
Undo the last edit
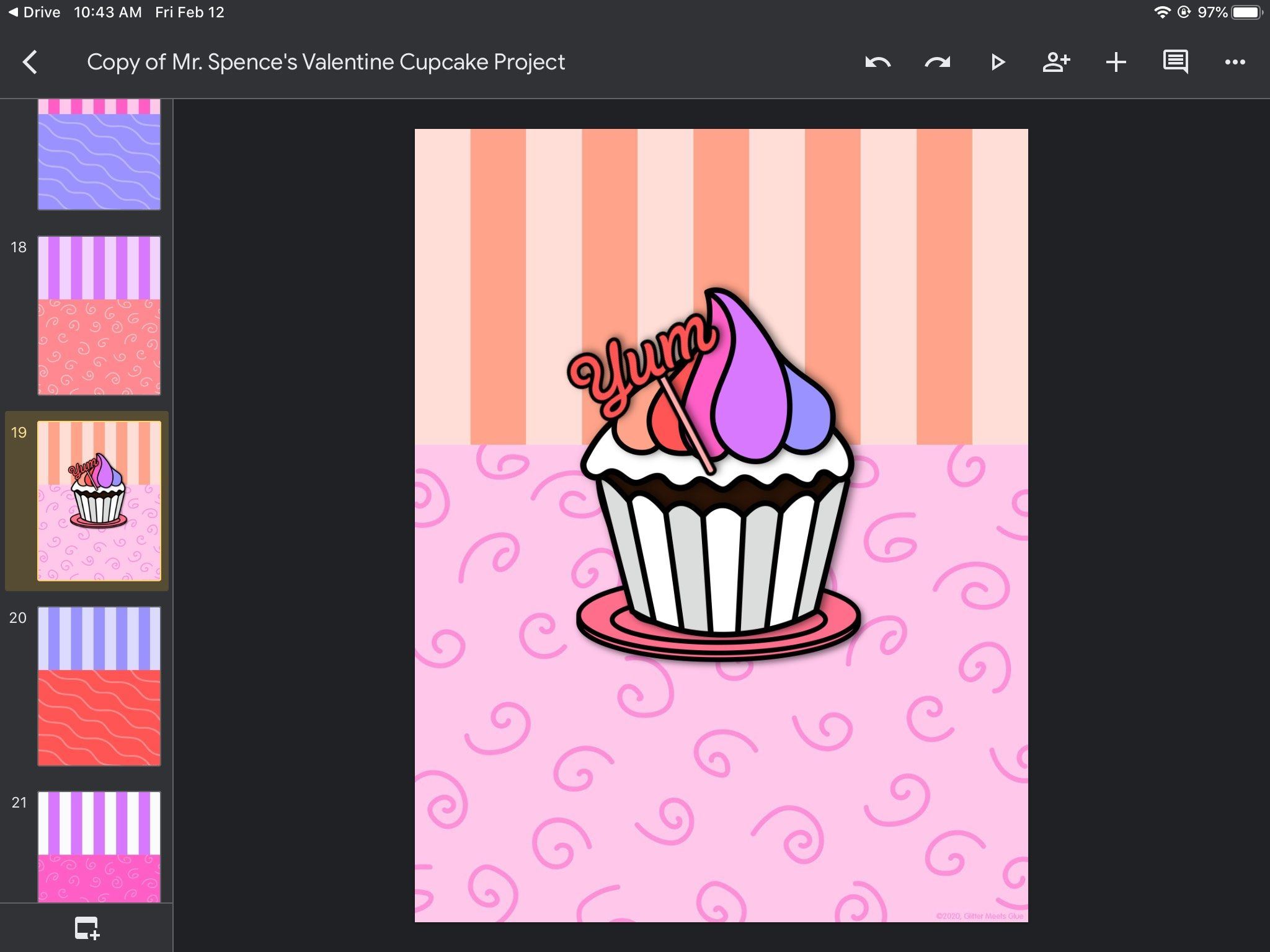point(877,62)
